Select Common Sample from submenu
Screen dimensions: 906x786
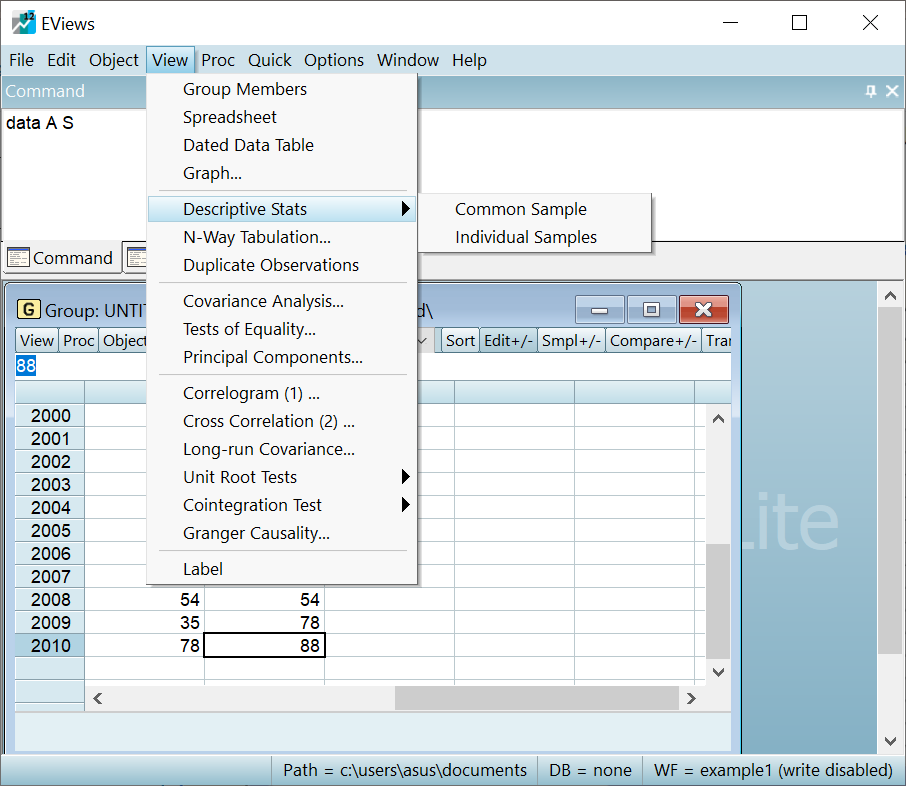[521, 209]
